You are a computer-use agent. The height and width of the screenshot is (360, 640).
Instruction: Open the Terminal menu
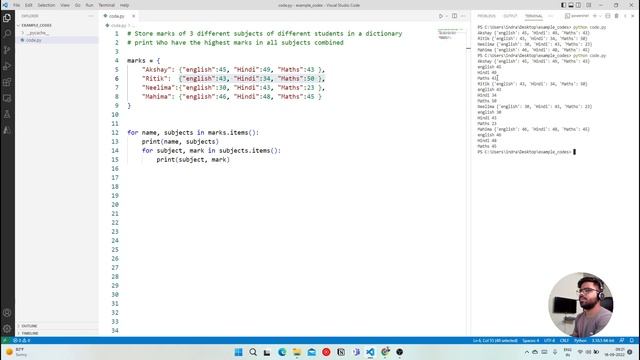tap(107, 5)
